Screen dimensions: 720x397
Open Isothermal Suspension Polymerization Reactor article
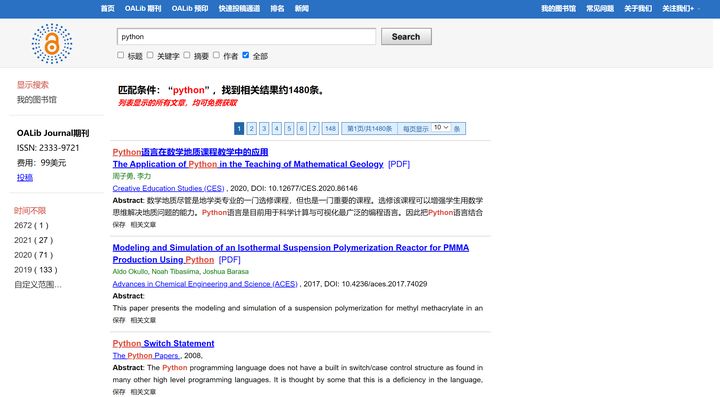[x=291, y=253]
